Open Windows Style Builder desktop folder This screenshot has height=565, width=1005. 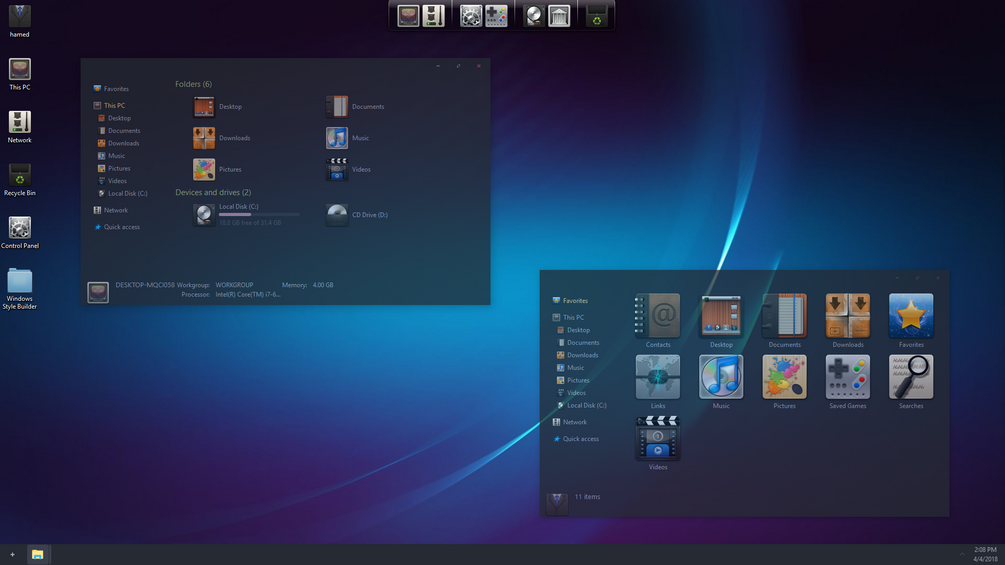pyautogui.click(x=20, y=289)
